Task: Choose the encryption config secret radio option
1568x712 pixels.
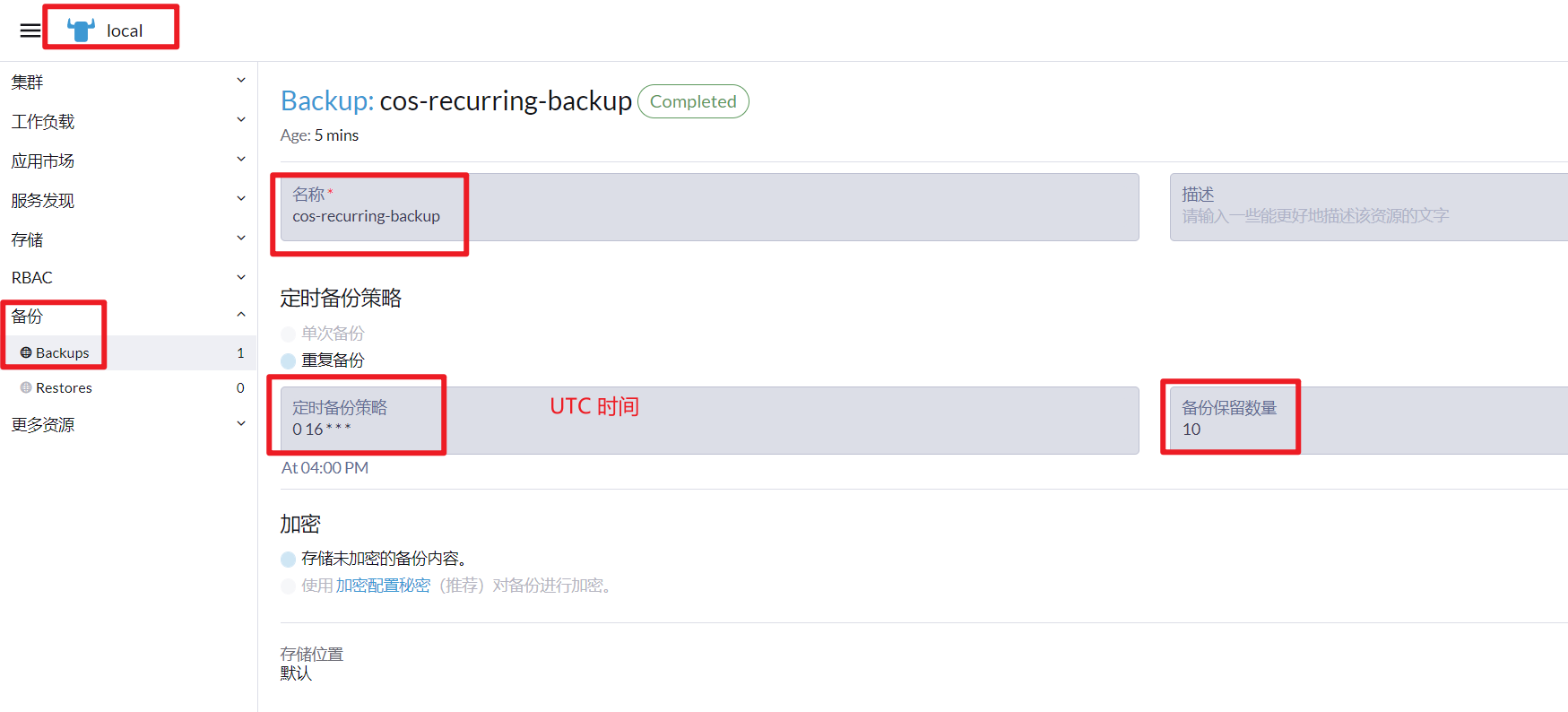Action: 288,586
